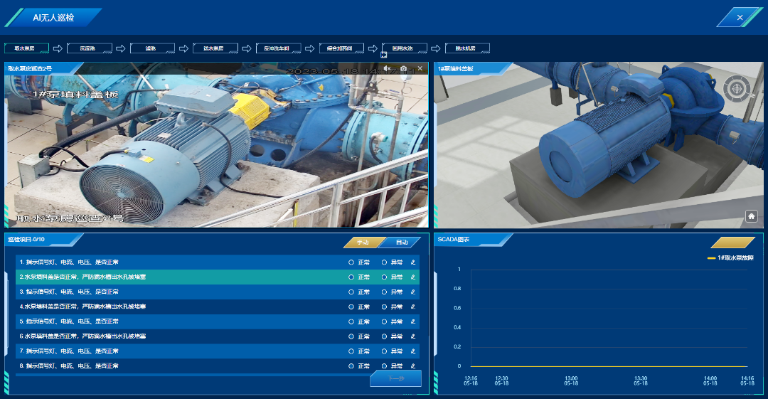This screenshot has height=399, width=768.
Task: Take a snapshot with the camera icon
Action: [404, 69]
